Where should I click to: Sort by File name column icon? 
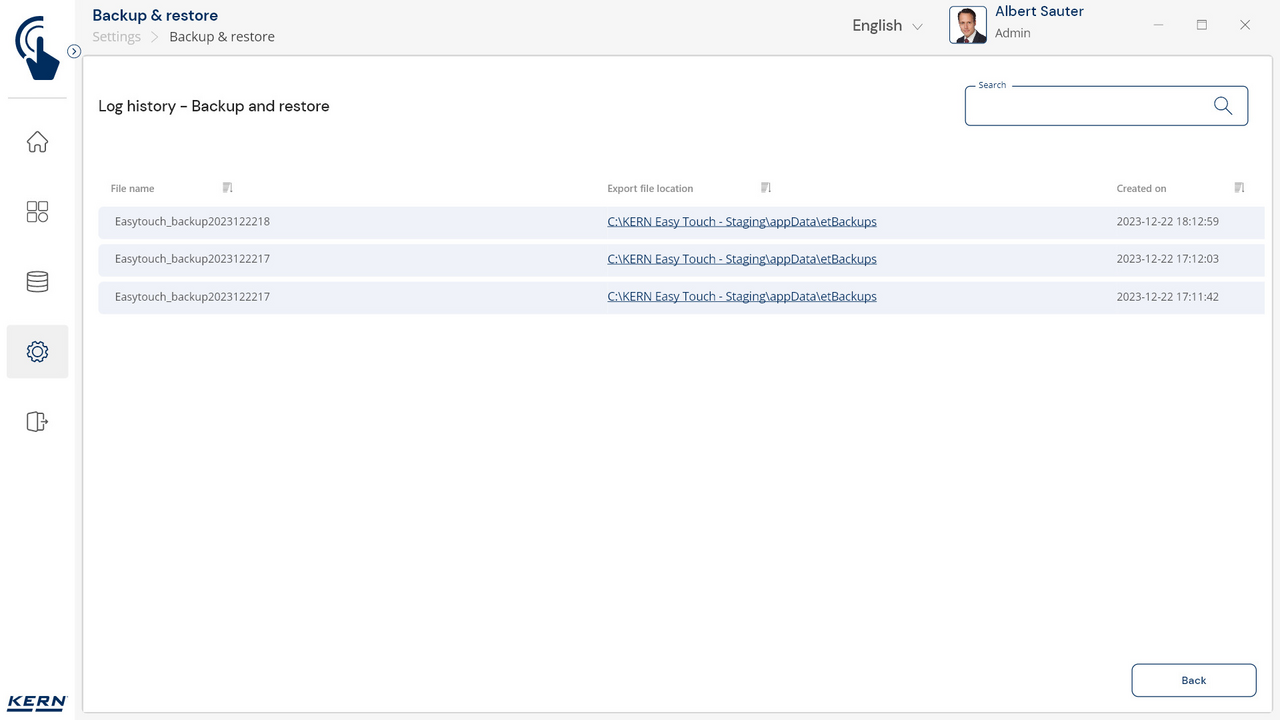point(228,188)
